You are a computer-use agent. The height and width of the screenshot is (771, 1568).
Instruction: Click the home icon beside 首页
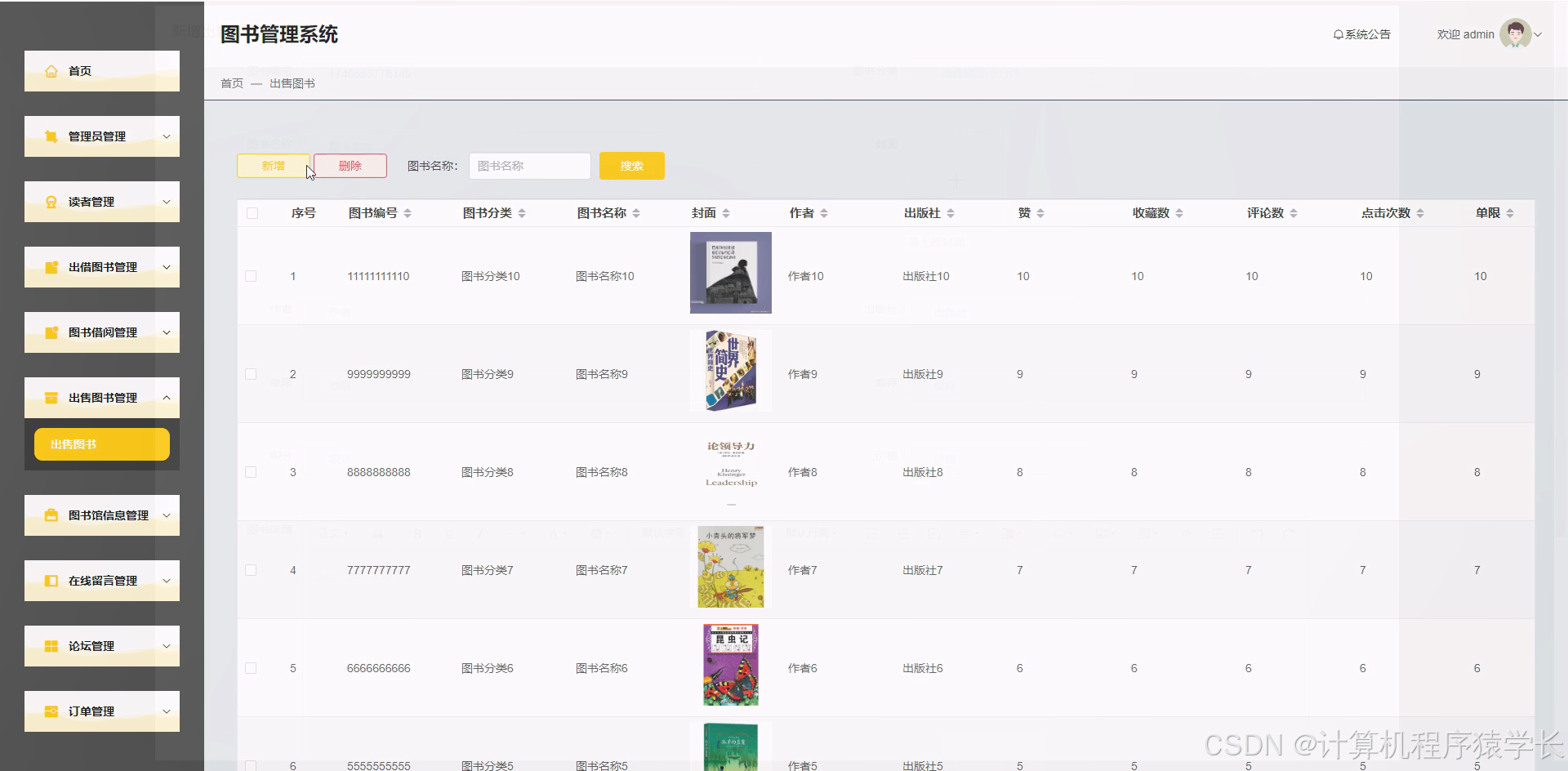[51, 71]
